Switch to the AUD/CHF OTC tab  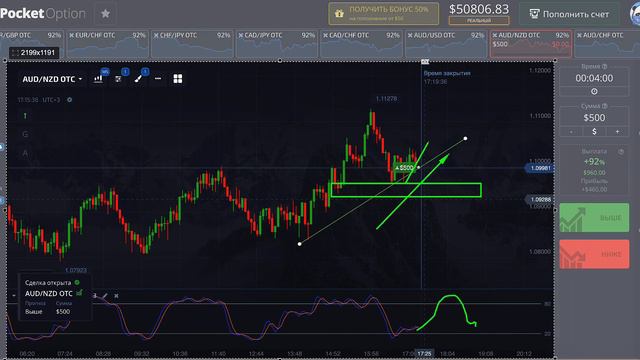click(608, 43)
